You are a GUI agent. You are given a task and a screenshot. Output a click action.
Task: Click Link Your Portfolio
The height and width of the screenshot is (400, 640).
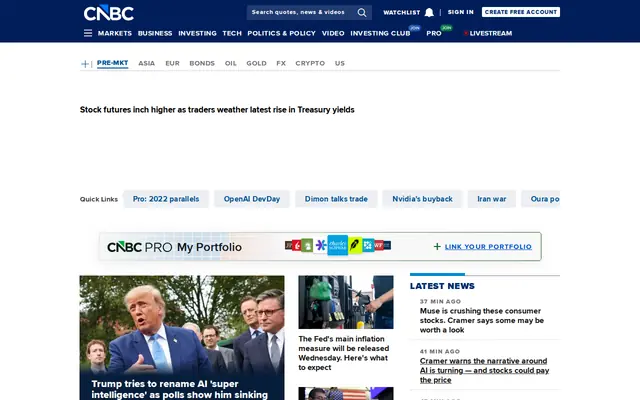pos(488,247)
